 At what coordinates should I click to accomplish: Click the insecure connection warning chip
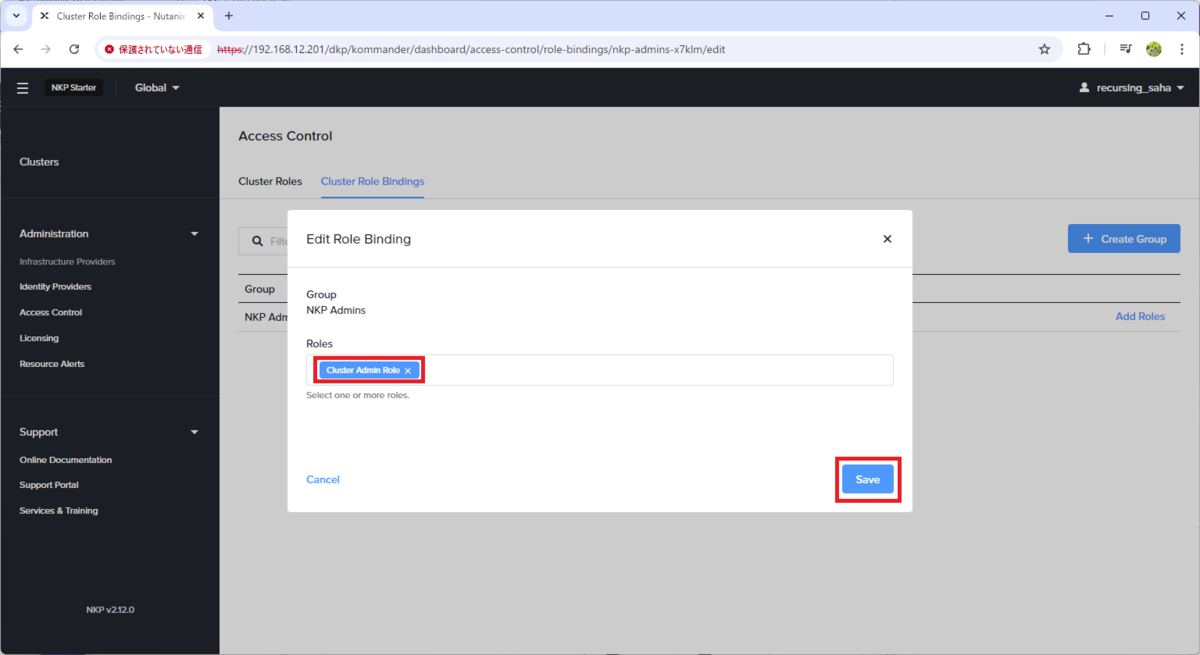pos(153,49)
